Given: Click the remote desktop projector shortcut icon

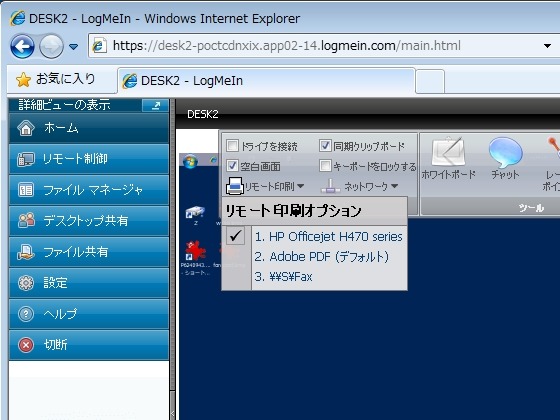Looking at the screenshot, I should (195, 214).
